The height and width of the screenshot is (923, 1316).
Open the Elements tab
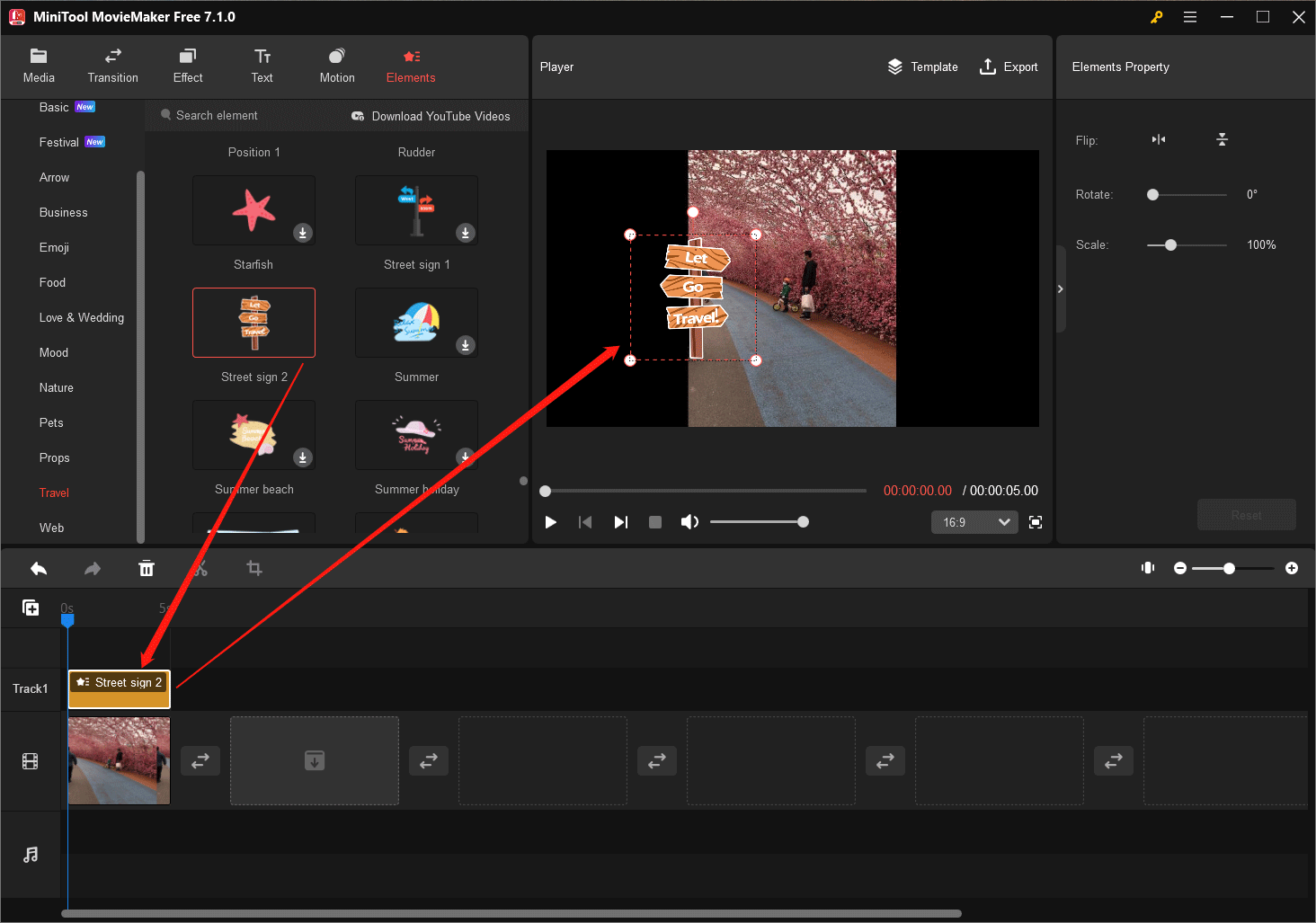click(x=411, y=67)
